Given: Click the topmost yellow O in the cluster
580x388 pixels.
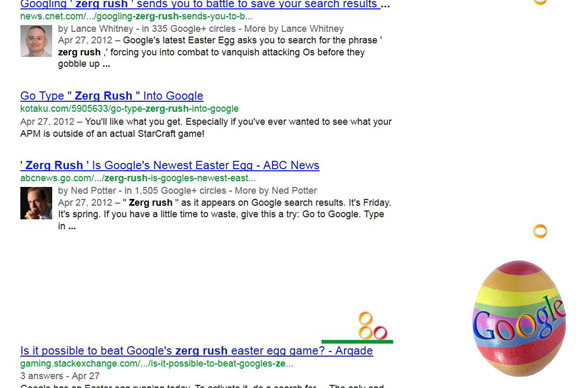Looking at the screenshot, I should [365, 318].
